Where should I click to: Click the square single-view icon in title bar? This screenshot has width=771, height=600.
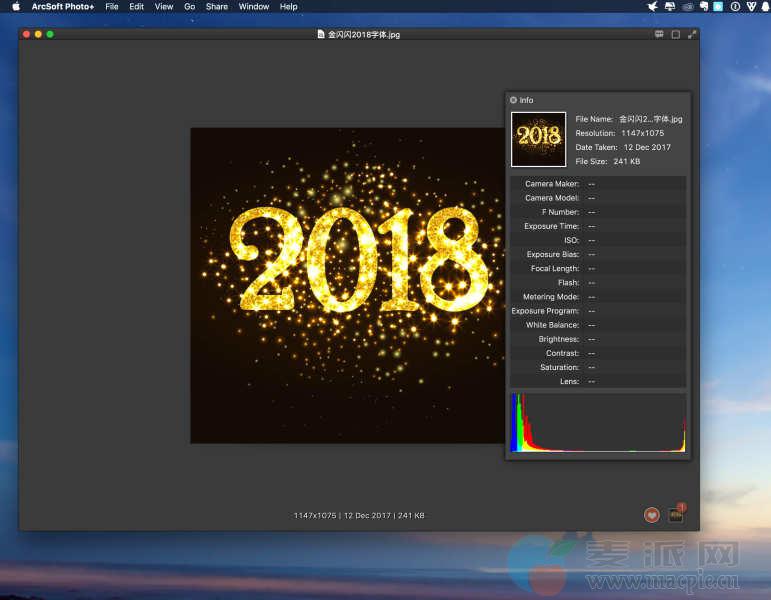675,34
